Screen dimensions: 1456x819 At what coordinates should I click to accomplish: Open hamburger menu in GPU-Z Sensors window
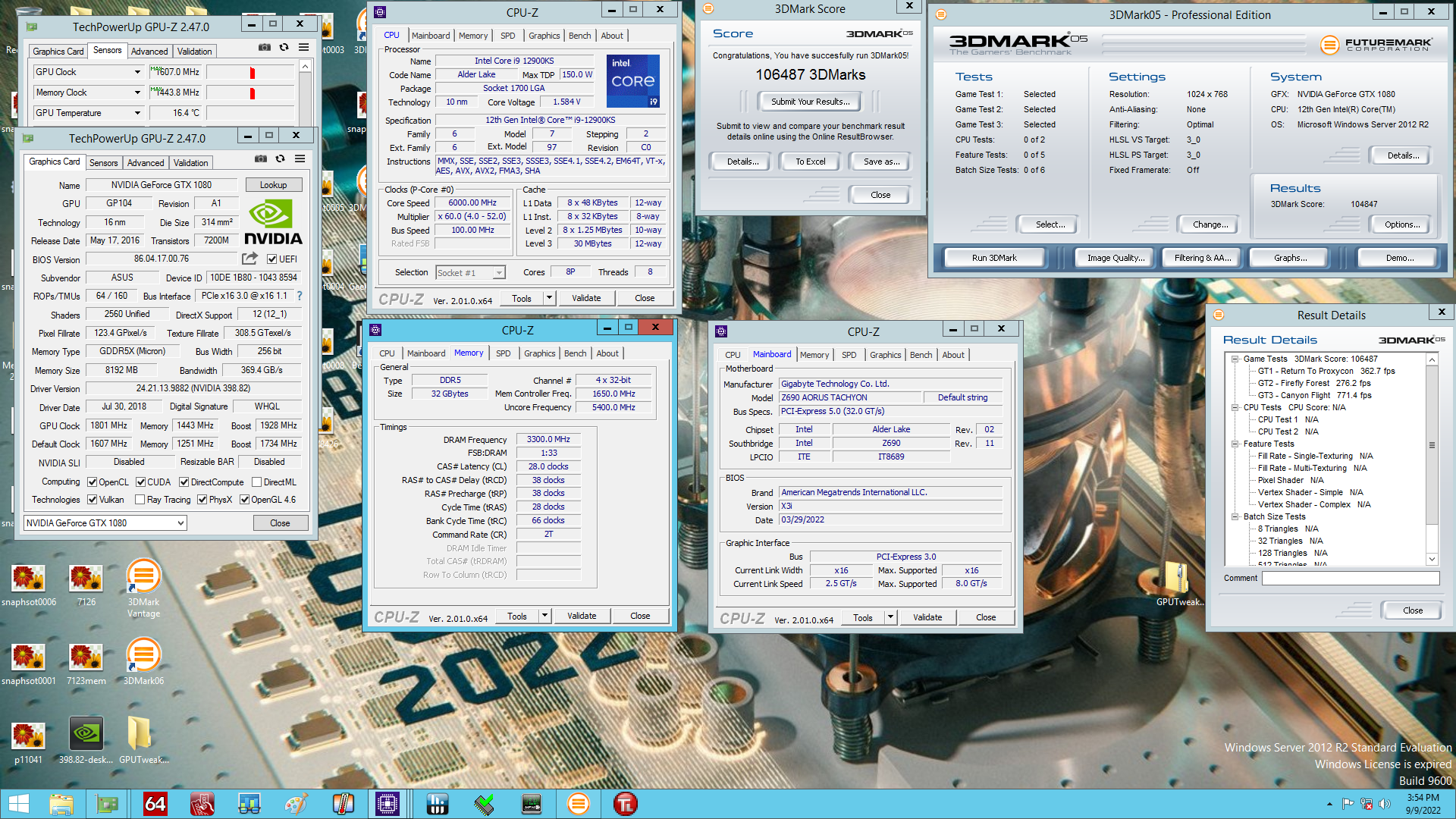[303, 47]
